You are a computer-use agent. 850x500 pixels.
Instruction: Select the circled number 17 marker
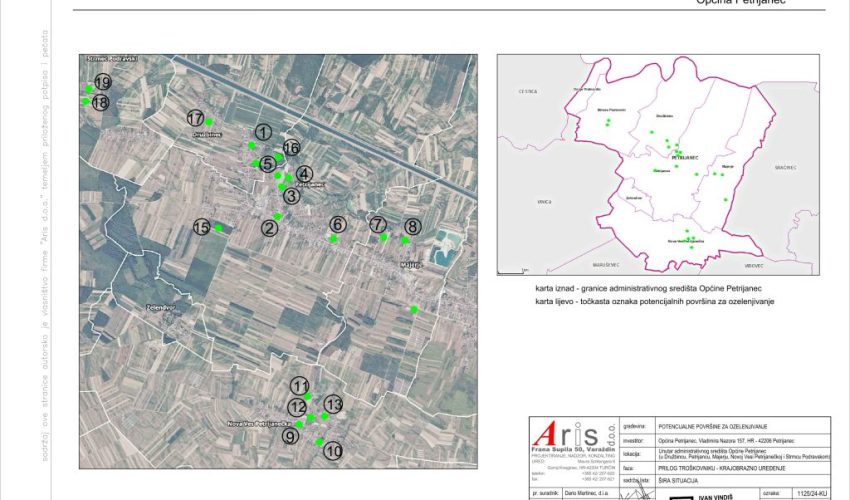196,118
